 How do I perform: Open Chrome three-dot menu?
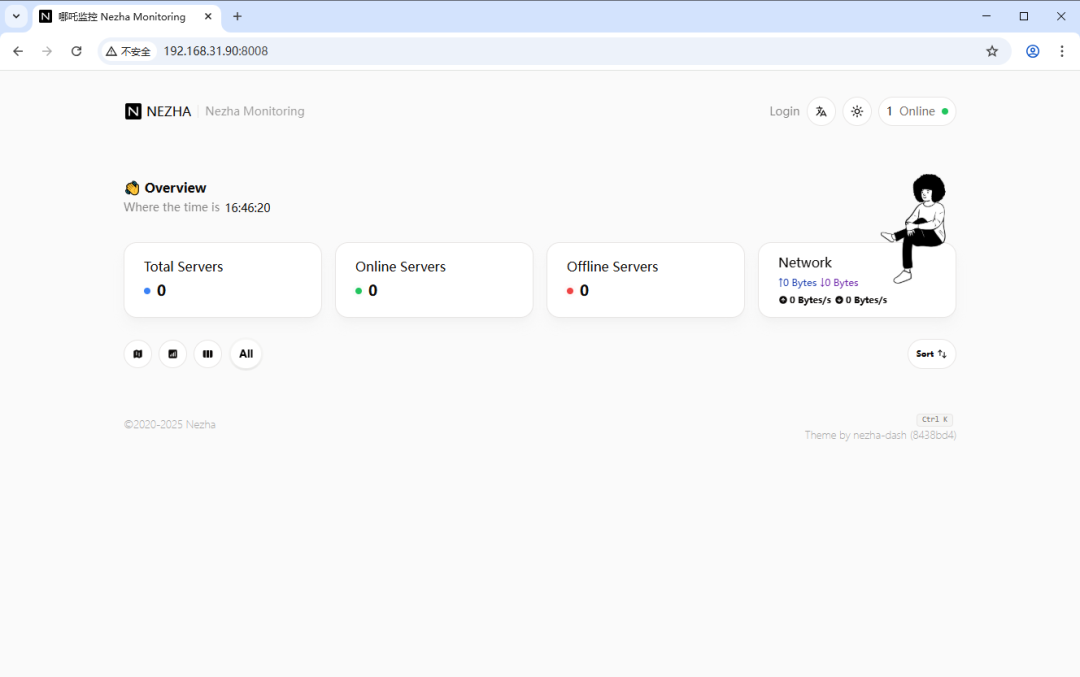click(1061, 51)
